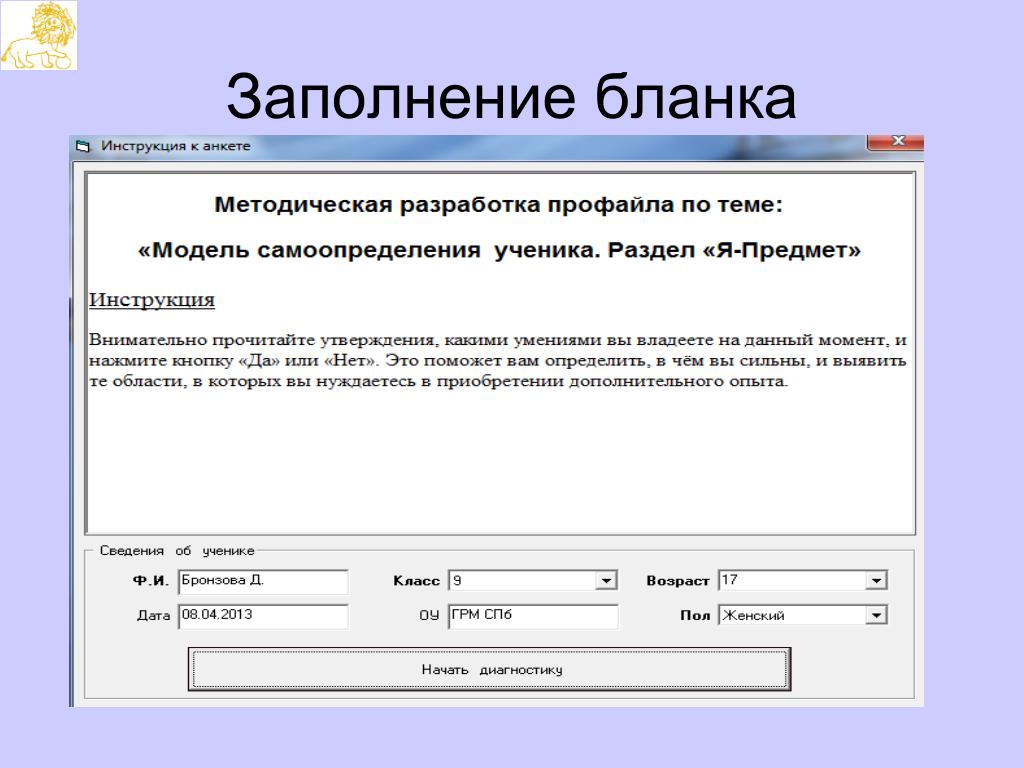1024x768 pixels.
Task: Click the line «Модель самоопределения ученика. Раздел «Я-Предмет»
Action: coord(499,250)
